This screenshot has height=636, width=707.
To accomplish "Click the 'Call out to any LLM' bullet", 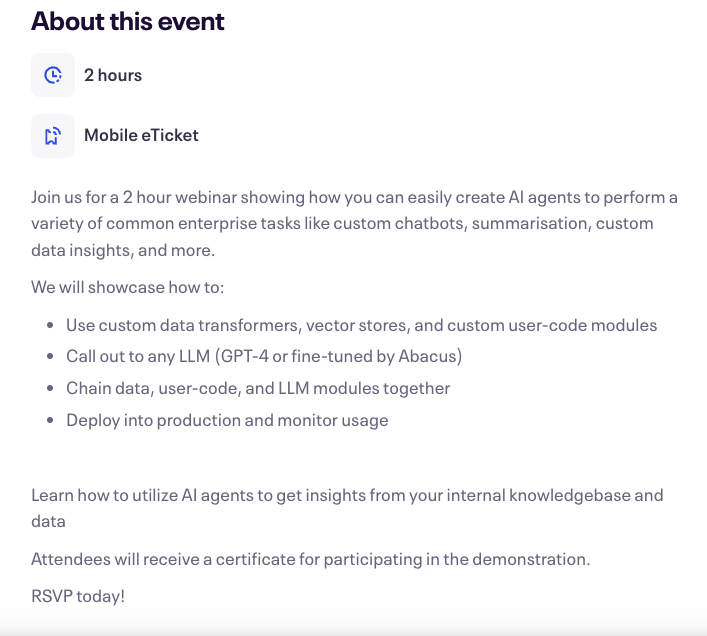I will pos(264,356).
